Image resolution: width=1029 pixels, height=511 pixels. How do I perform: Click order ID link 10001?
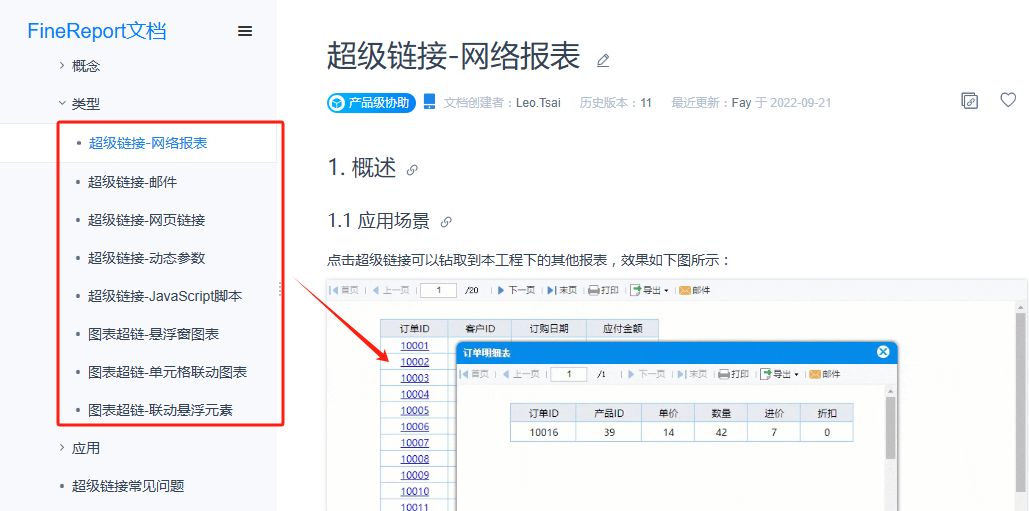coord(414,346)
